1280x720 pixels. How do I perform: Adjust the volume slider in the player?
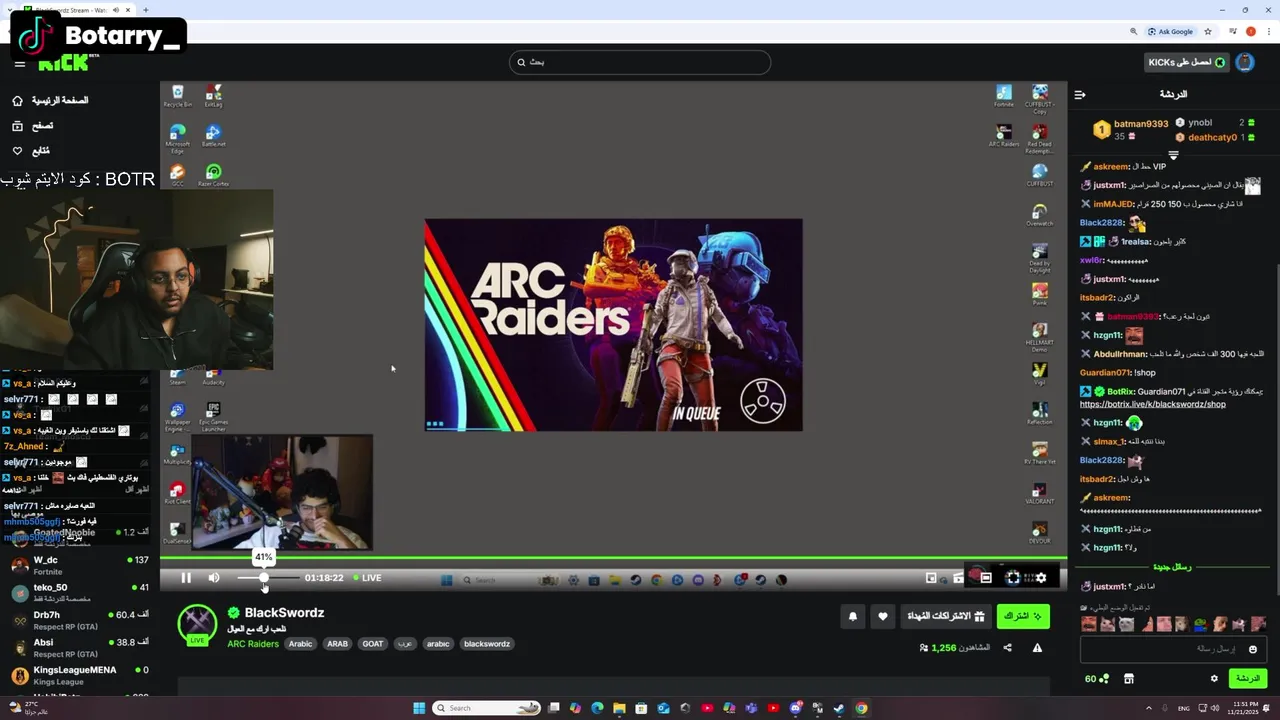pos(267,578)
